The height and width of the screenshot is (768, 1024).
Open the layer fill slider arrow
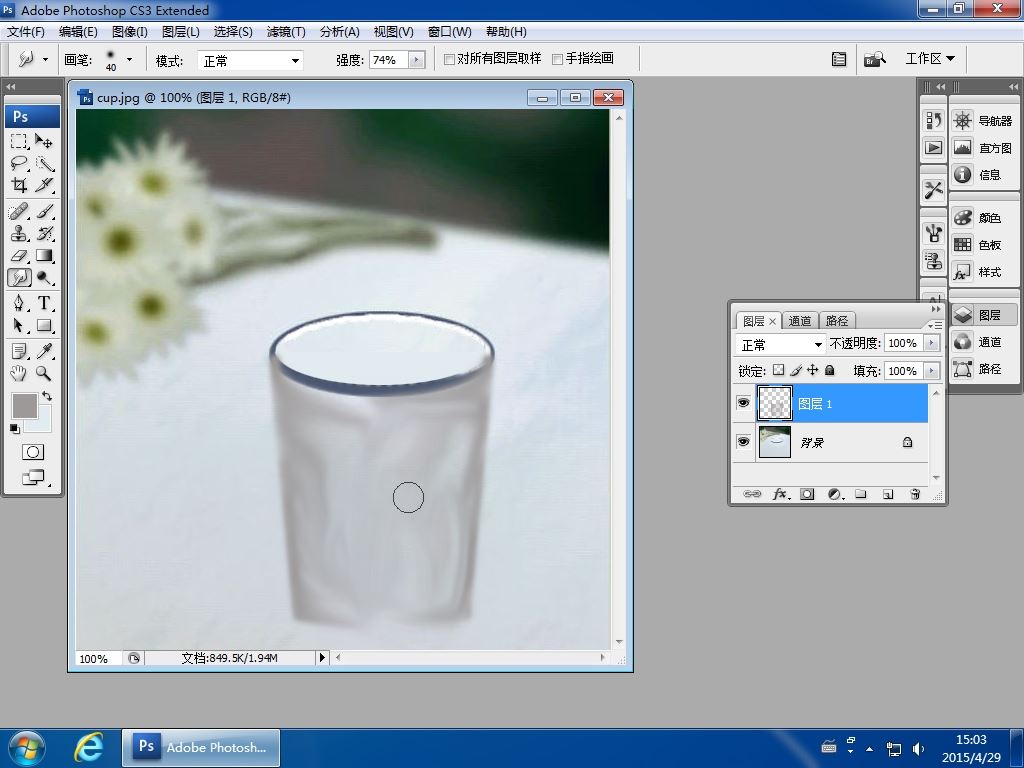(932, 371)
